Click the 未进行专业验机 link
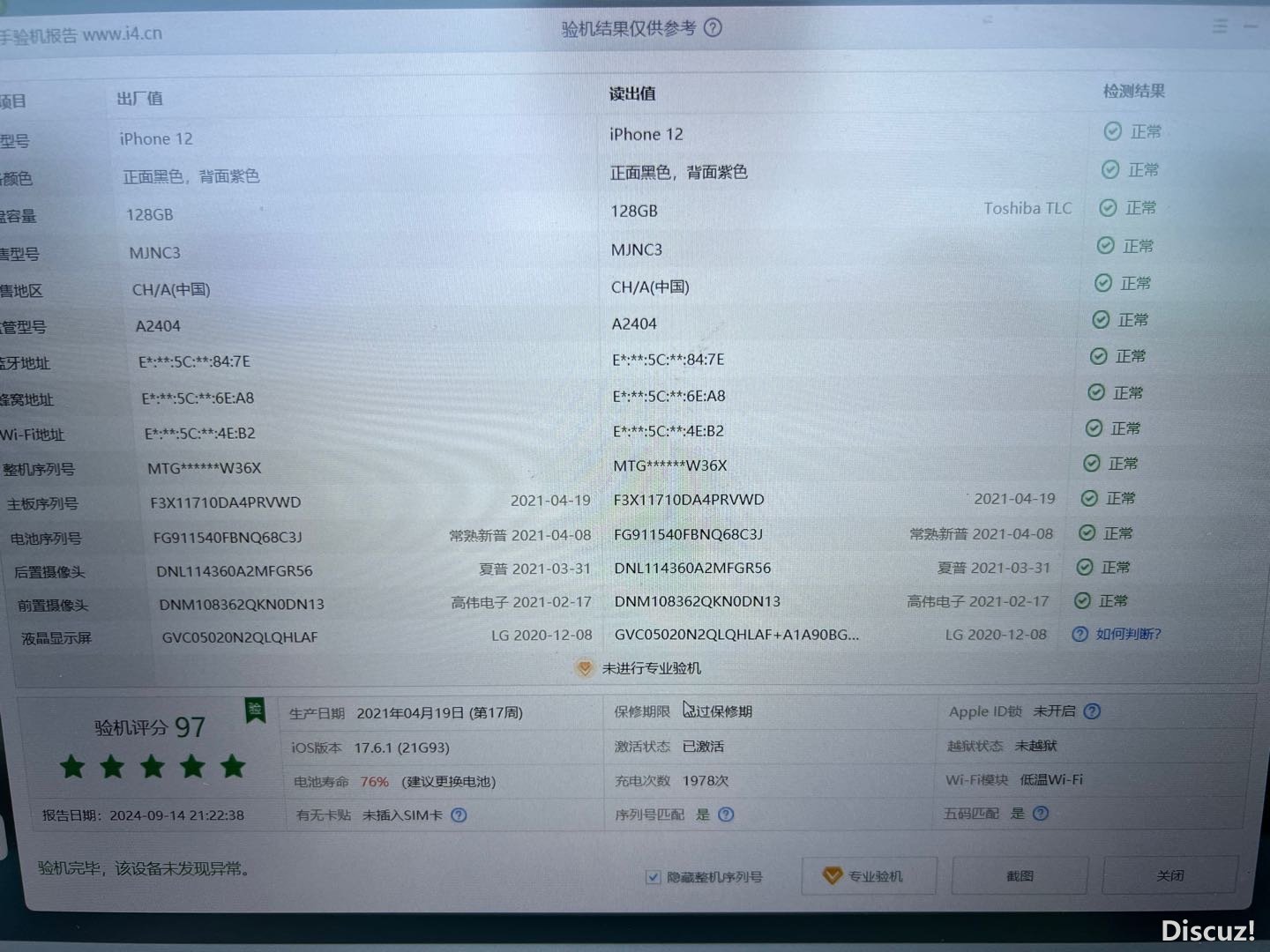 coord(651,668)
